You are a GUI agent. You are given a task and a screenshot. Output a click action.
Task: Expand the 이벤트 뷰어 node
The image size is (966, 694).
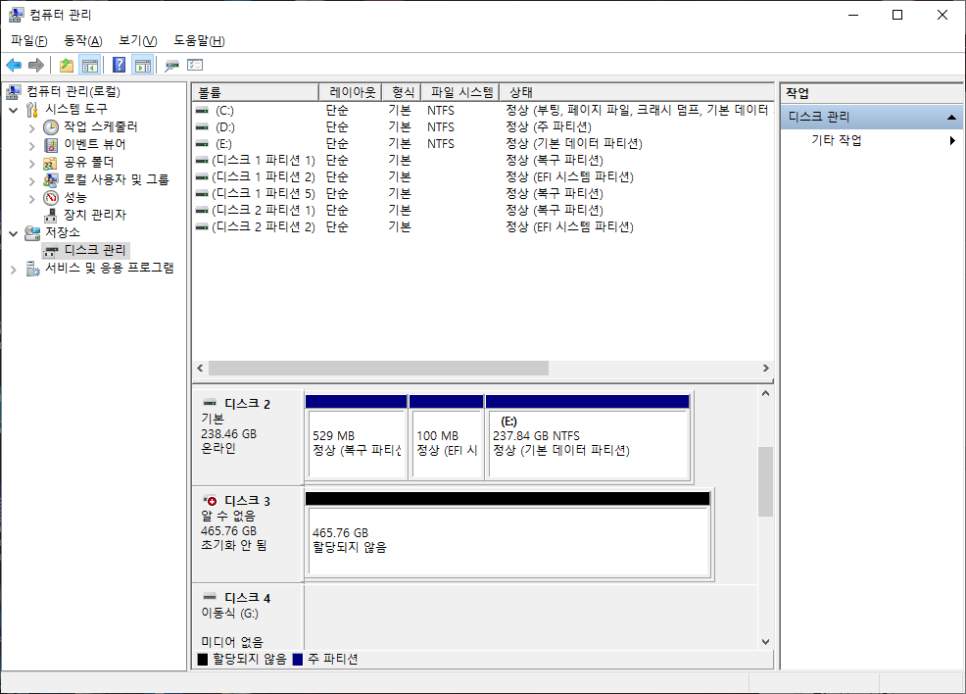click(31, 145)
